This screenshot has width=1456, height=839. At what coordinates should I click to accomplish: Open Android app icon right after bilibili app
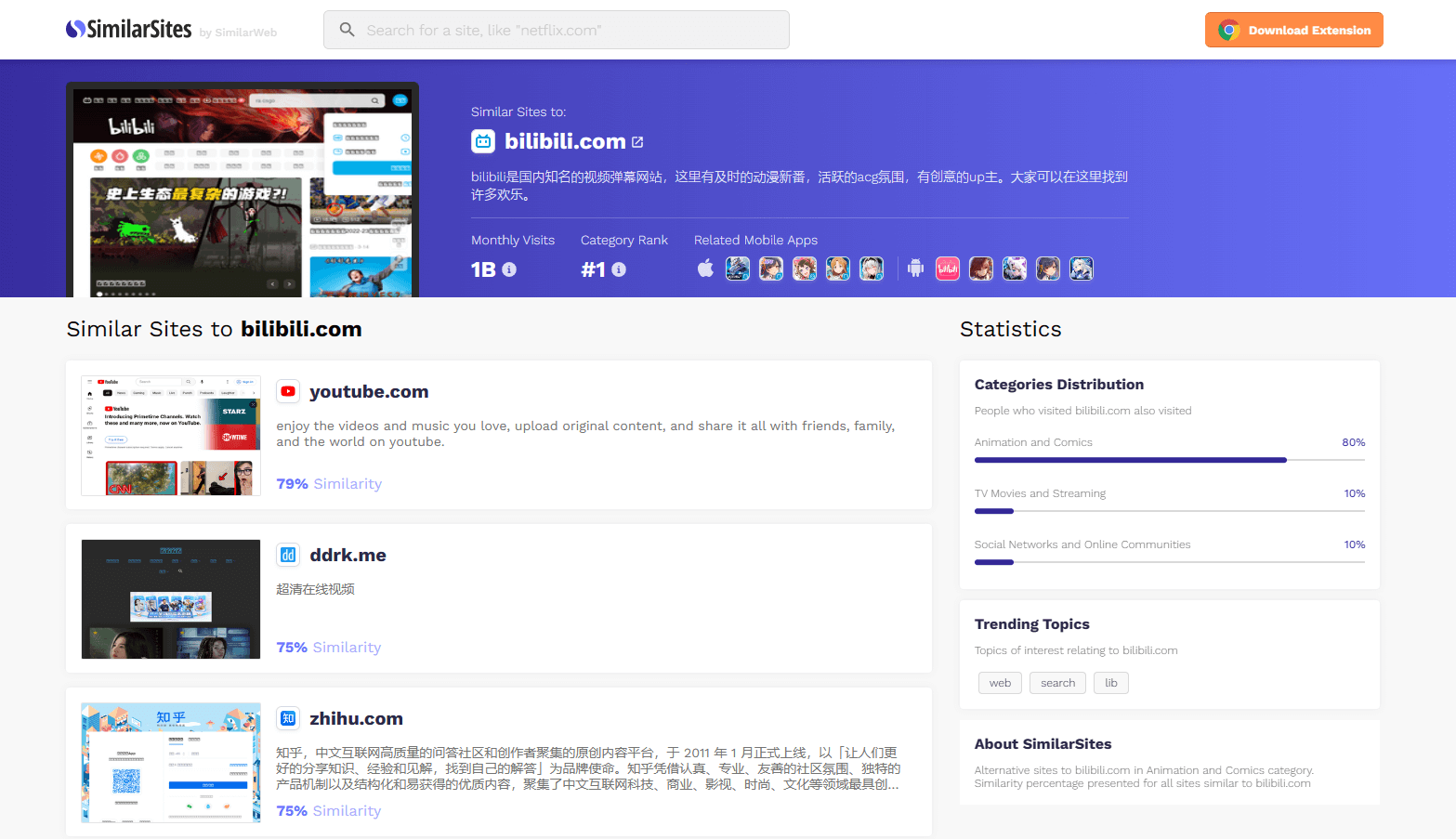pos(981,269)
